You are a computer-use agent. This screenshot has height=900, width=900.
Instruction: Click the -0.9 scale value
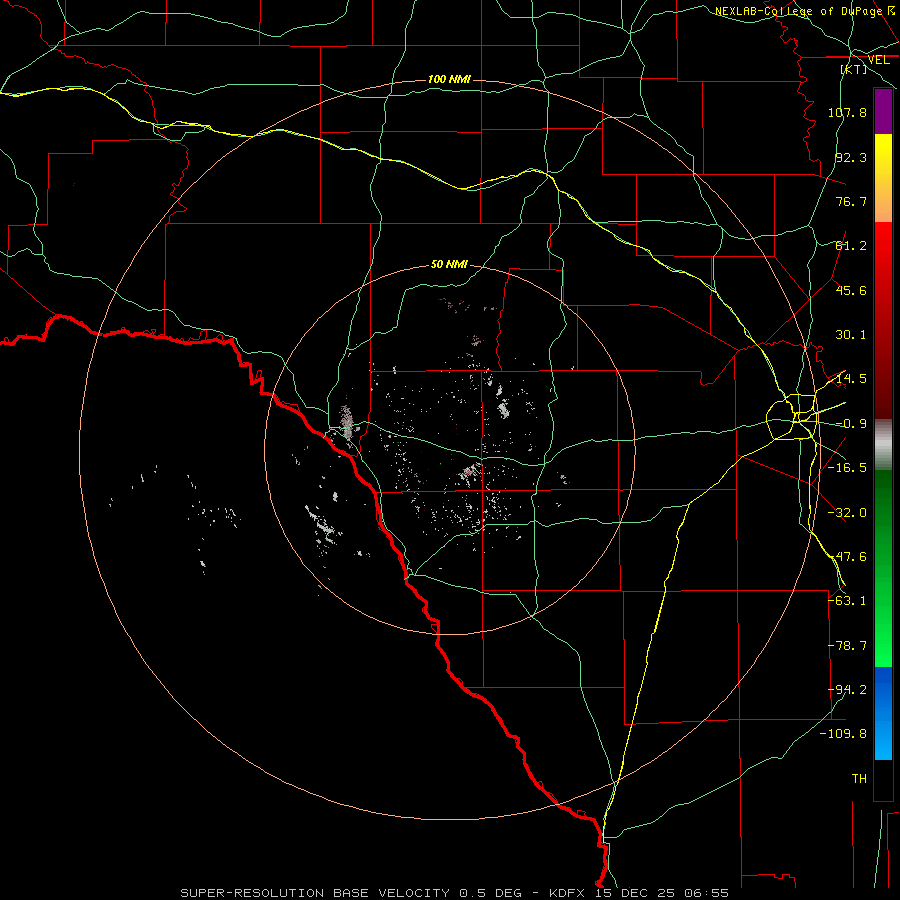[x=851, y=424]
